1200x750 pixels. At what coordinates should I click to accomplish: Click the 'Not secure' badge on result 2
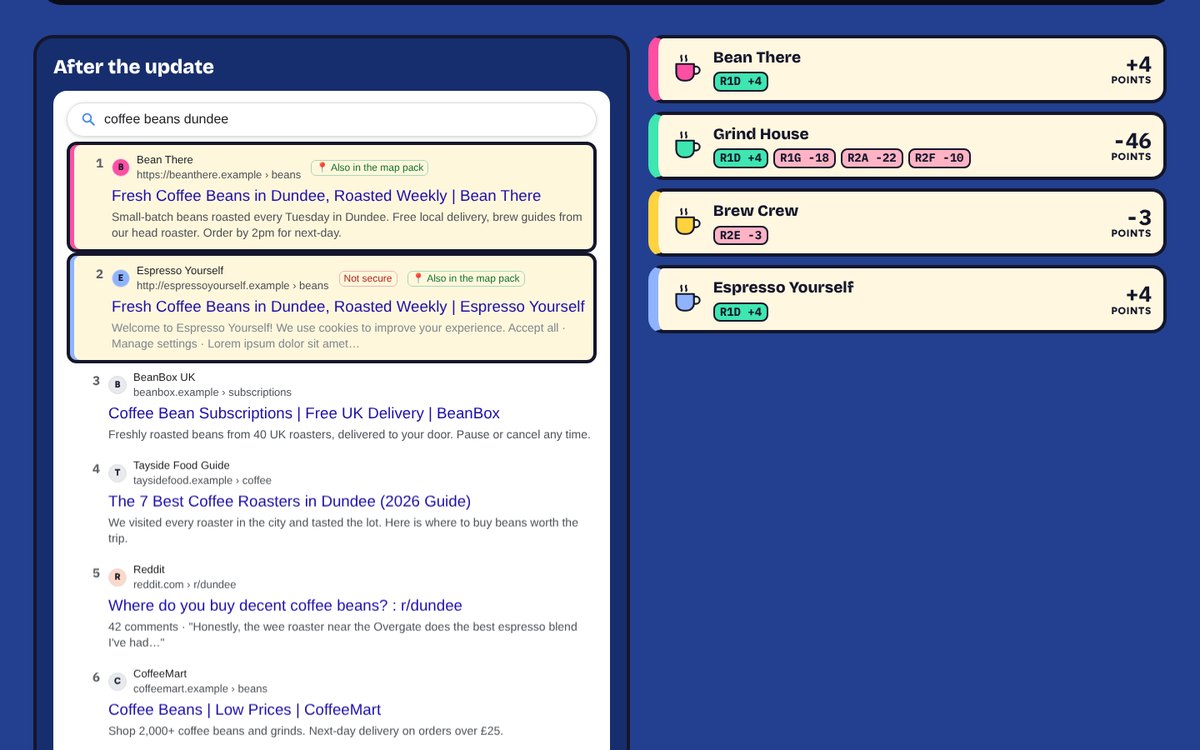pos(368,279)
